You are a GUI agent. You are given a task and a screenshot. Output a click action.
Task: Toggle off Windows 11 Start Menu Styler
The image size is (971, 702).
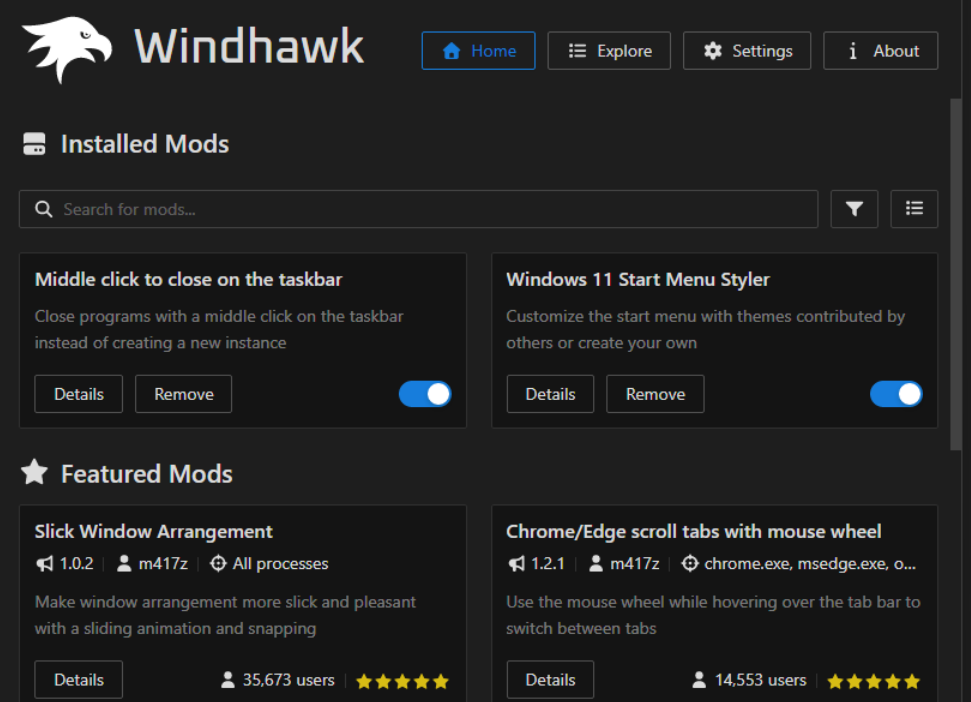point(896,394)
